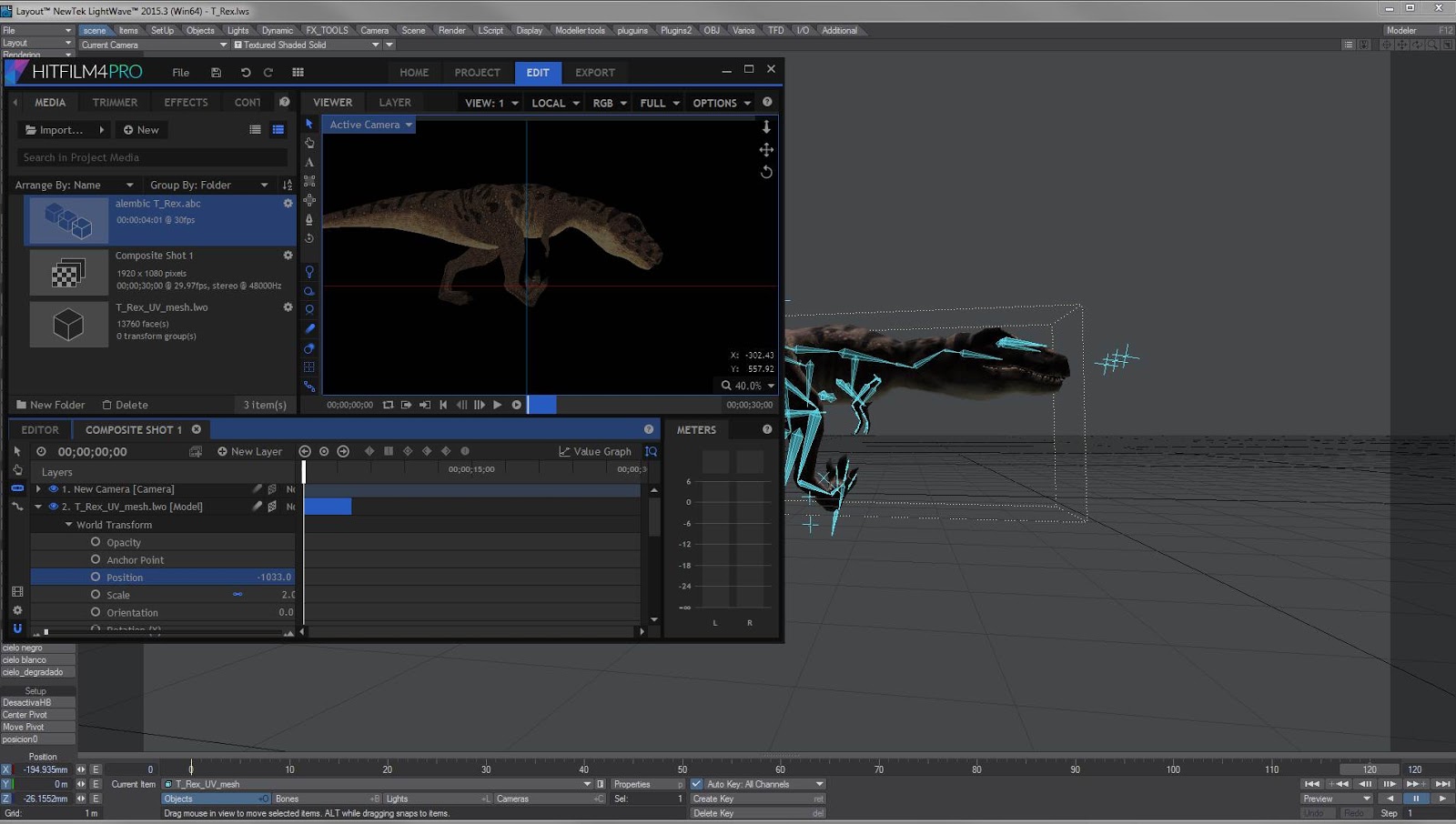Toggle visibility of T_Rex_UV_mesh.lwo layer
This screenshot has width=1456, height=824.
click(x=53, y=507)
